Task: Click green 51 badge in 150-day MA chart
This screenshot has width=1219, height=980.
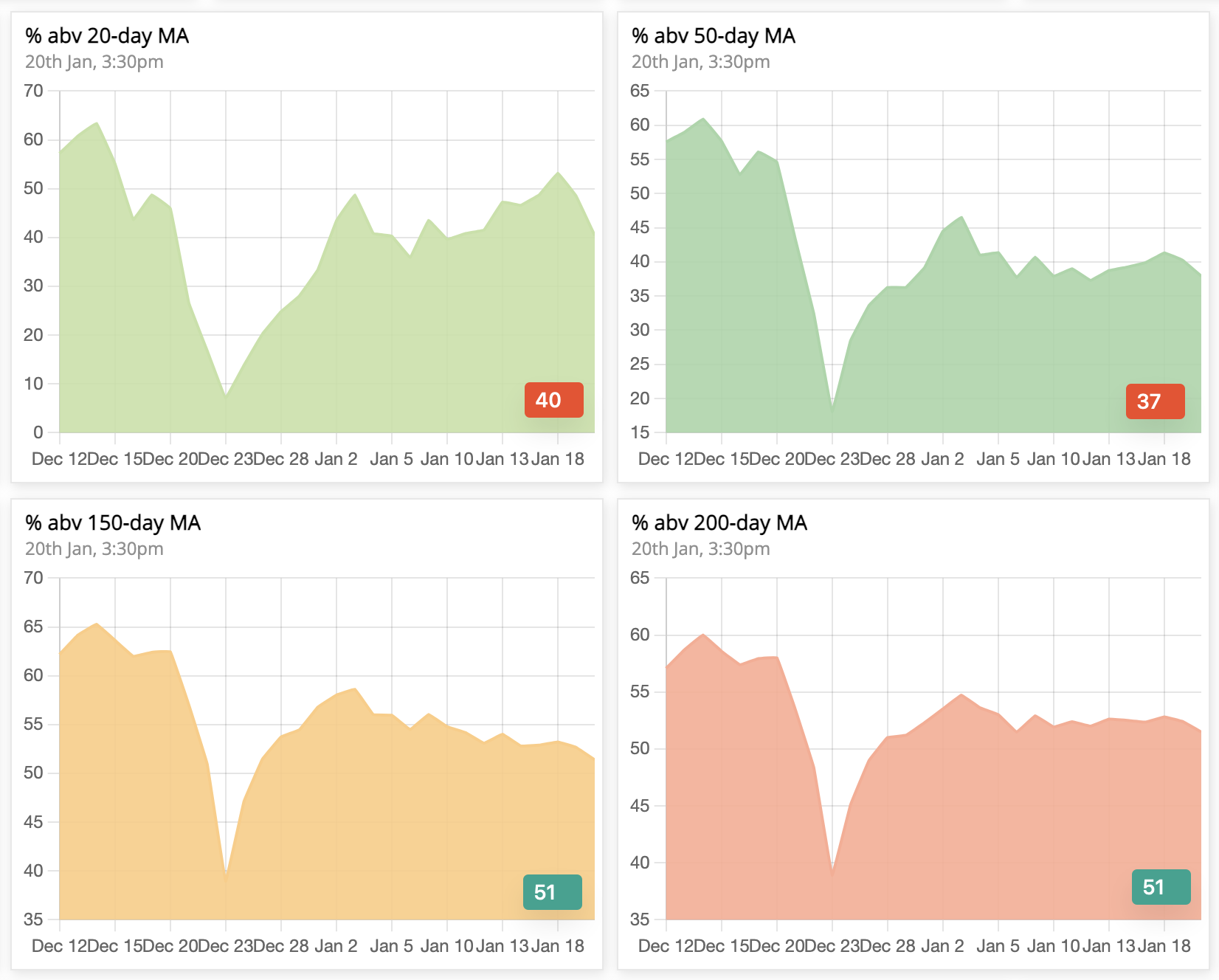Action: (552, 892)
